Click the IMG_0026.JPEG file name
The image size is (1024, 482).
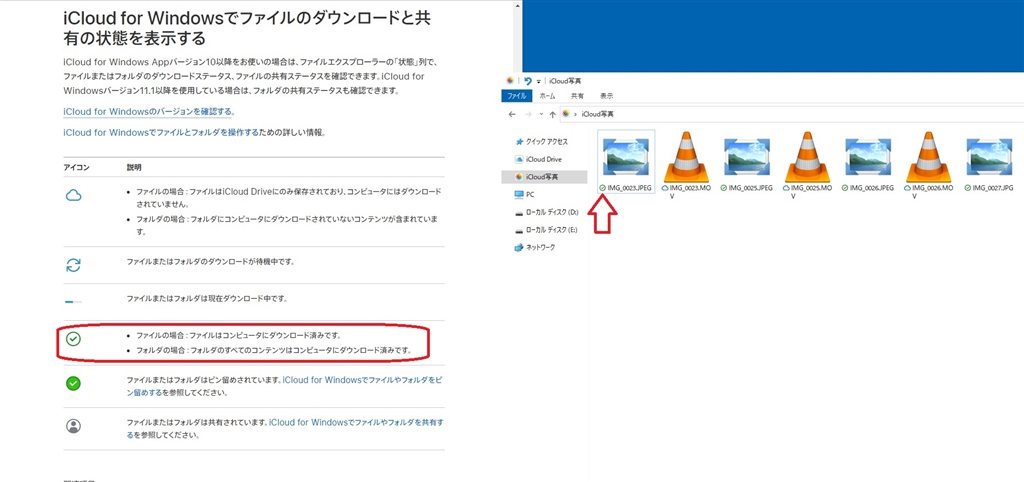pos(871,187)
